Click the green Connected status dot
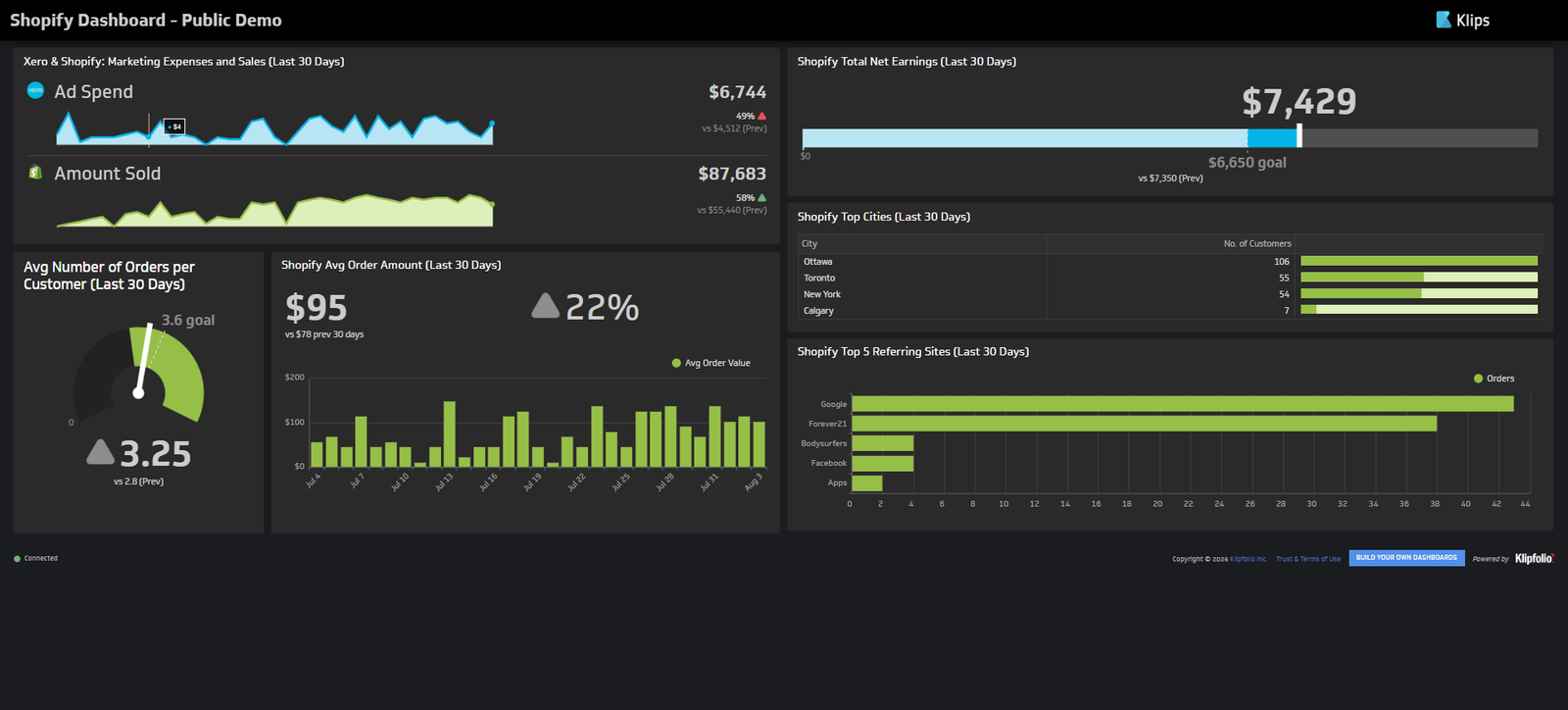This screenshot has width=1568, height=710. 17,559
